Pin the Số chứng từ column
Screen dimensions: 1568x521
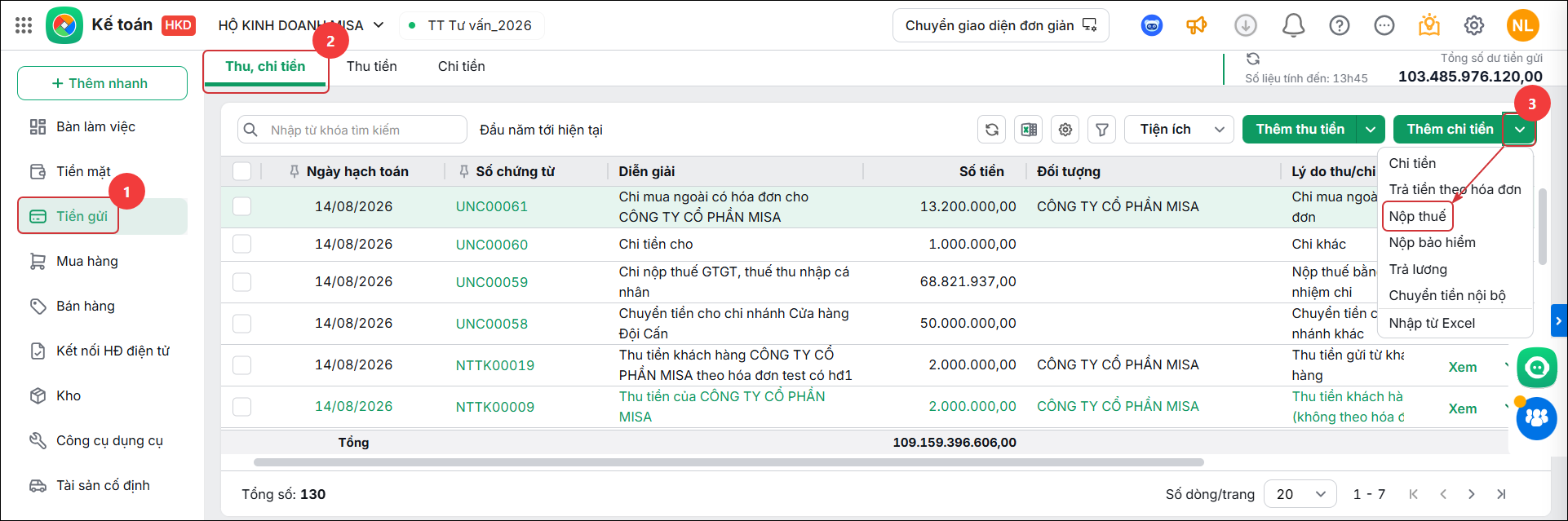[x=463, y=171]
